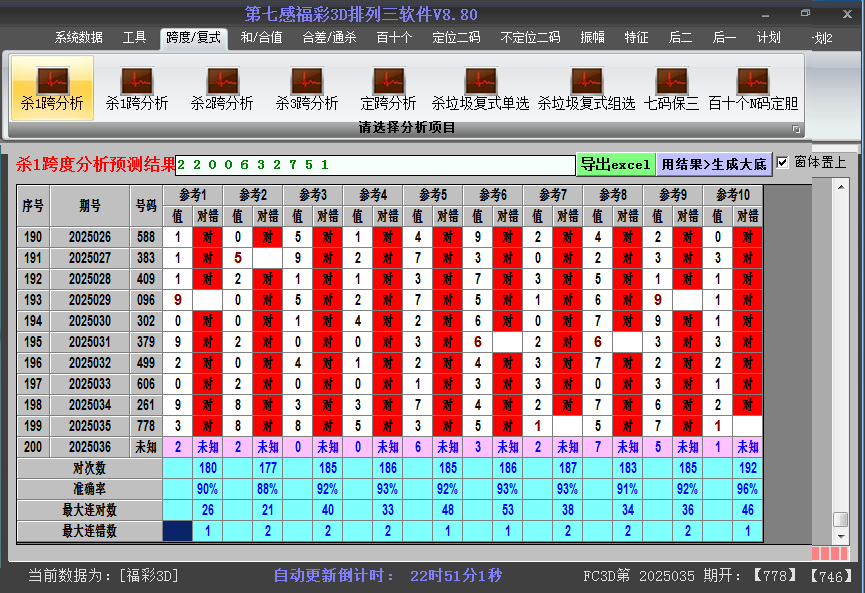
Task: Switch to the 和/合值 tab
Action: click(x=261, y=38)
